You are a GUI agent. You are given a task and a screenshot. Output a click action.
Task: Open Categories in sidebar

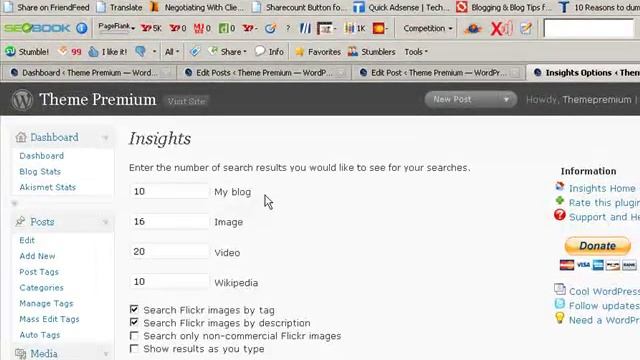[42, 288]
